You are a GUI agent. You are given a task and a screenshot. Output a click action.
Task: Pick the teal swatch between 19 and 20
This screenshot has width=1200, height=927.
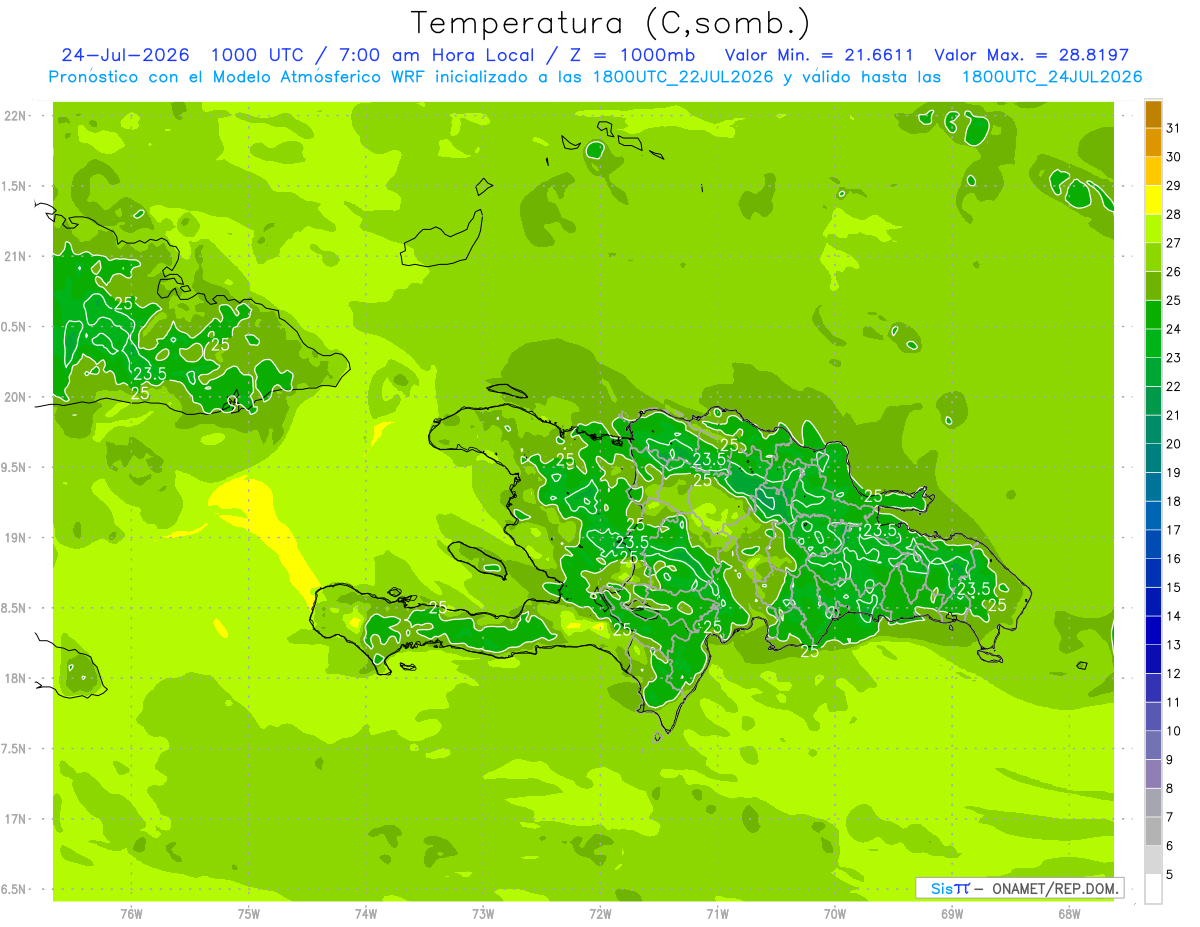(x=1153, y=459)
